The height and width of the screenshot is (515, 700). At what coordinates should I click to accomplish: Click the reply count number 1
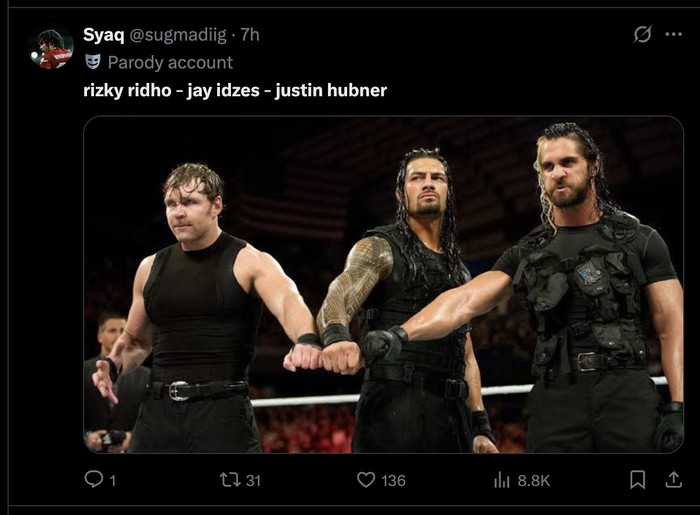pyautogui.click(x=112, y=481)
